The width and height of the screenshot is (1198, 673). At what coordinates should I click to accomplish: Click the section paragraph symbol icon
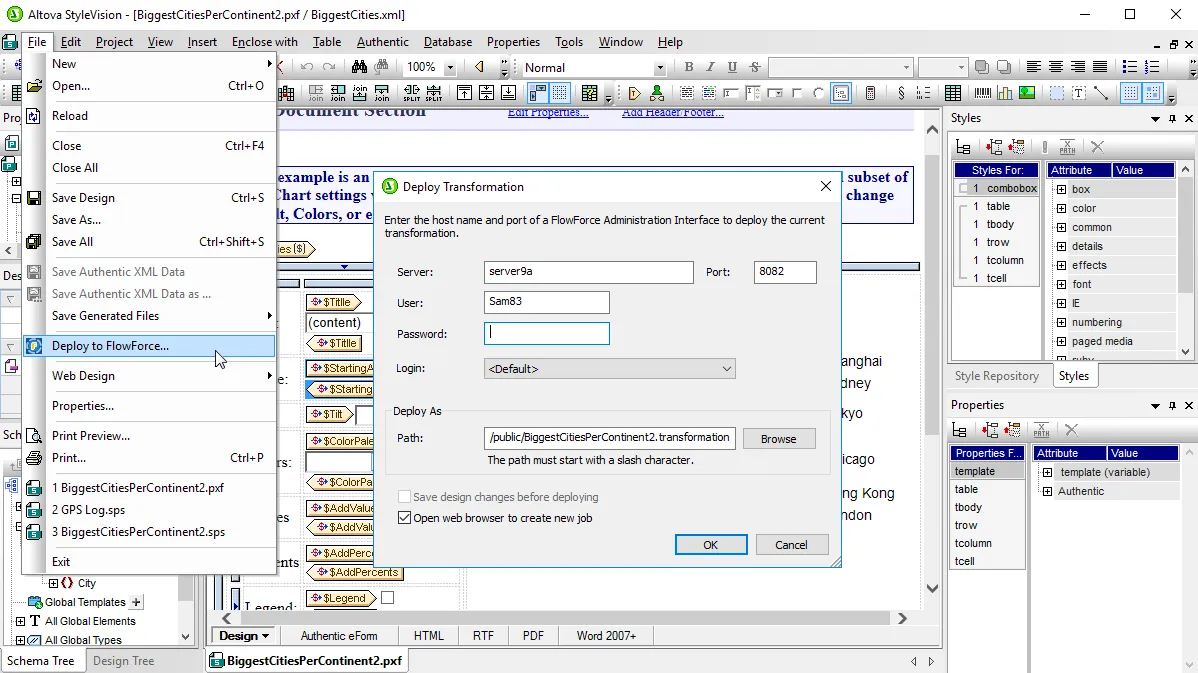point(902,93)
